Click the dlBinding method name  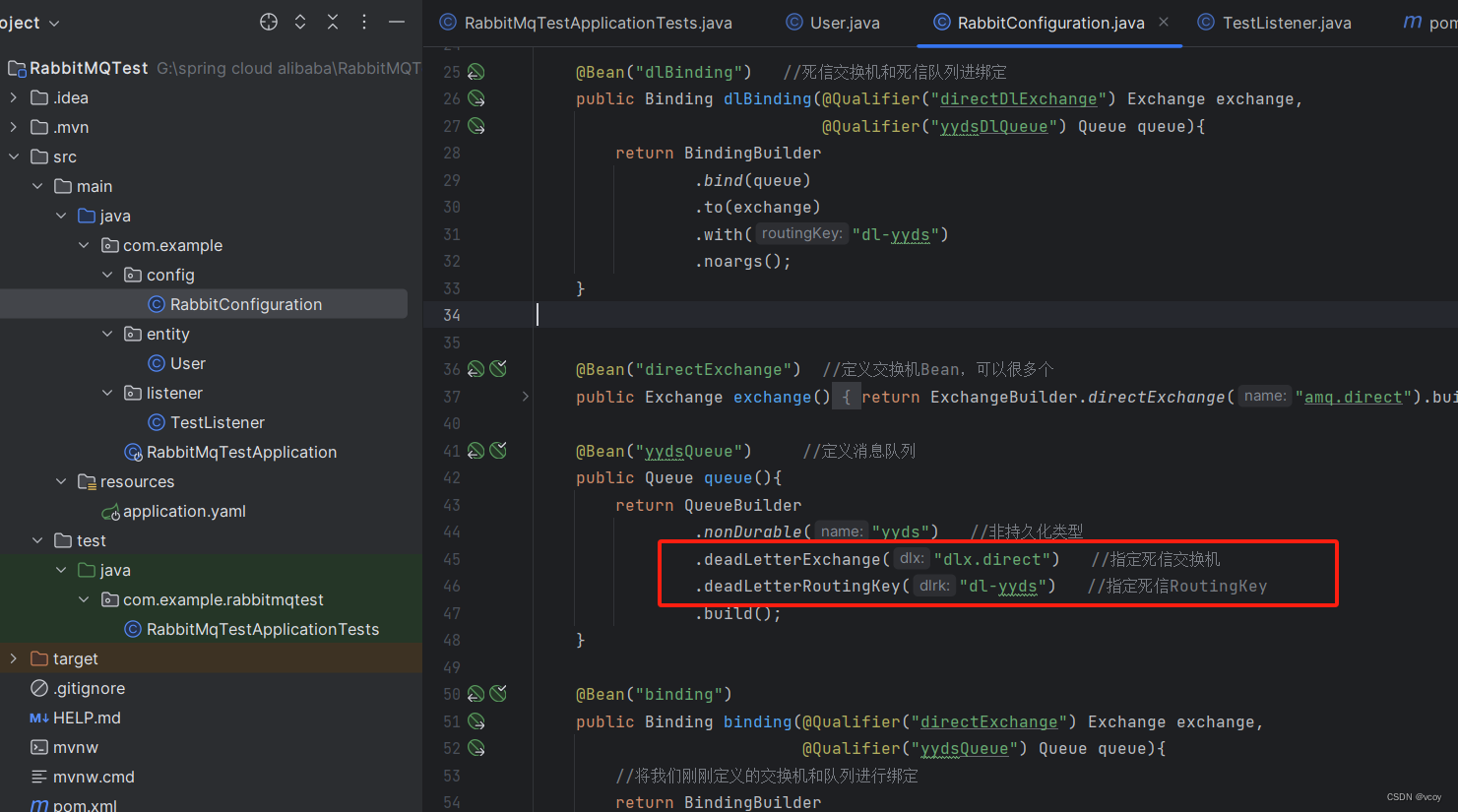click(x=767, y=98)
